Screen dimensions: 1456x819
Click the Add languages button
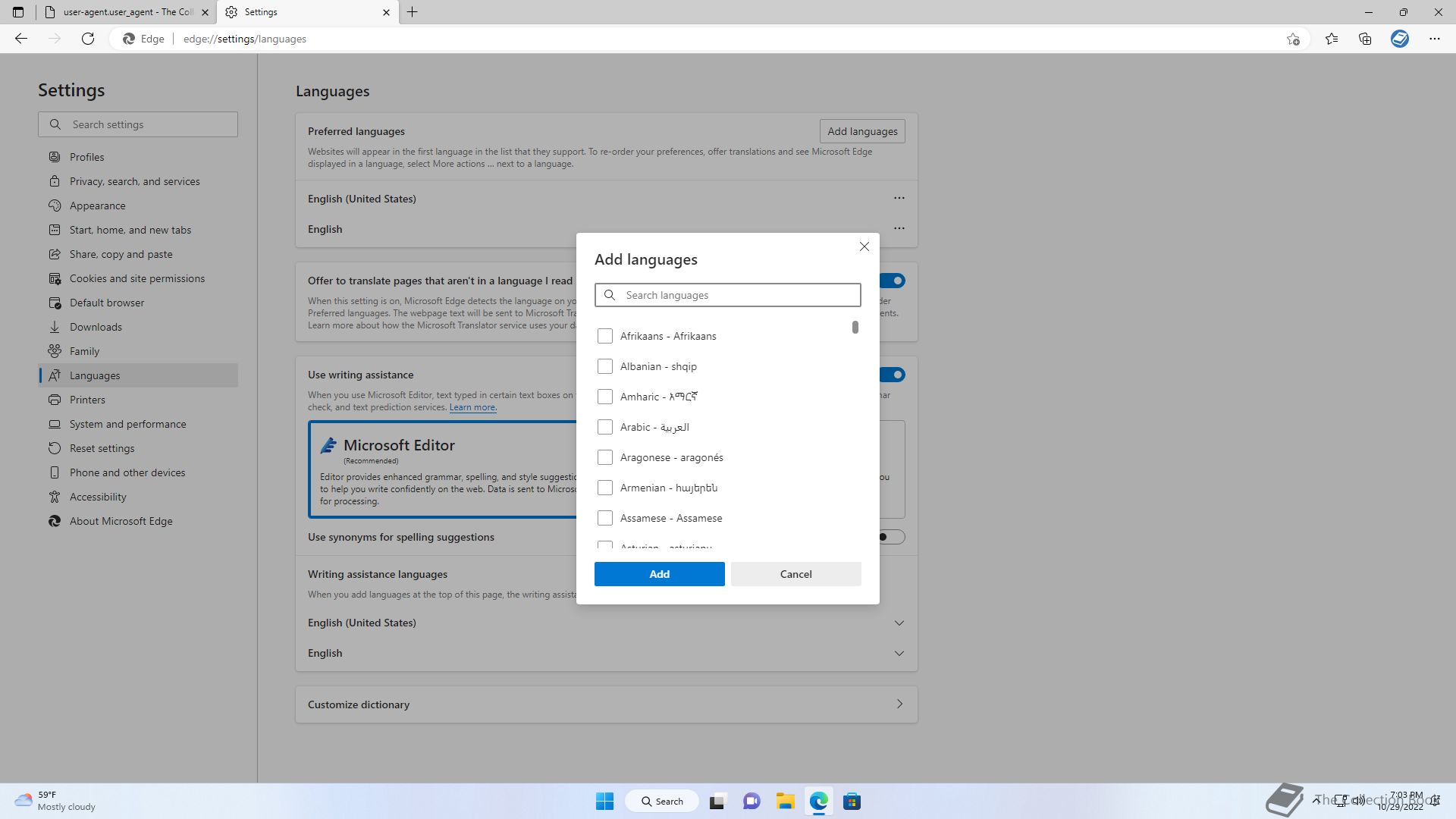[862, 131]
